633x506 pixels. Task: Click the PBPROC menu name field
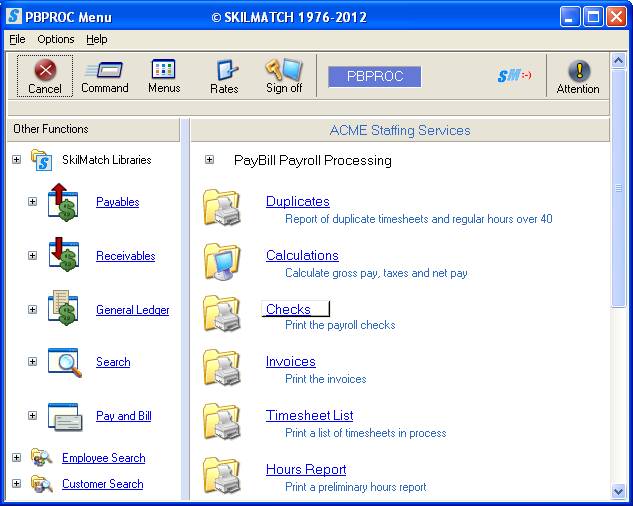[375, 76]
